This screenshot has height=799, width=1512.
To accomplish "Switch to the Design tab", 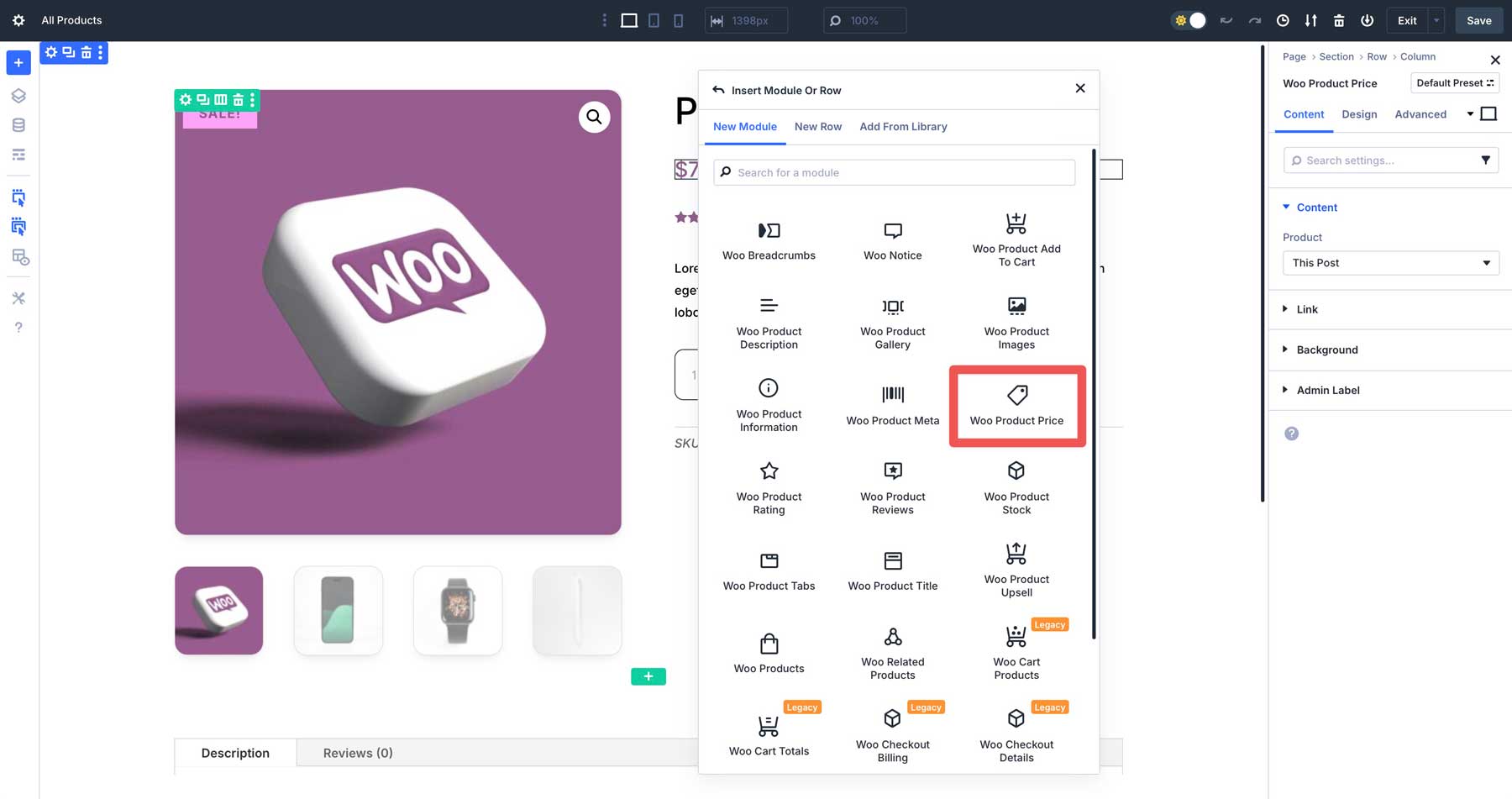I will click(x=1359, y=114).
